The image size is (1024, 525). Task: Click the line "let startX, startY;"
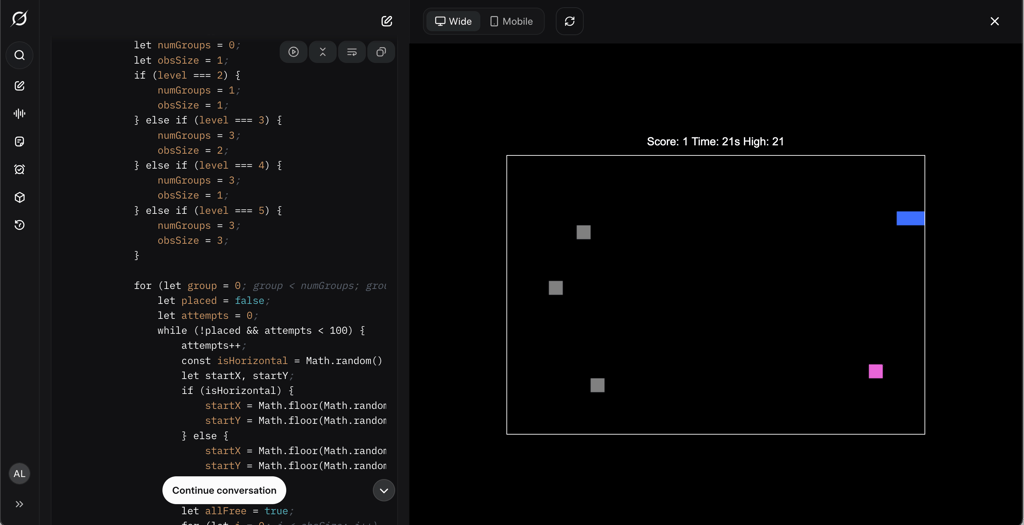(238, 375)
